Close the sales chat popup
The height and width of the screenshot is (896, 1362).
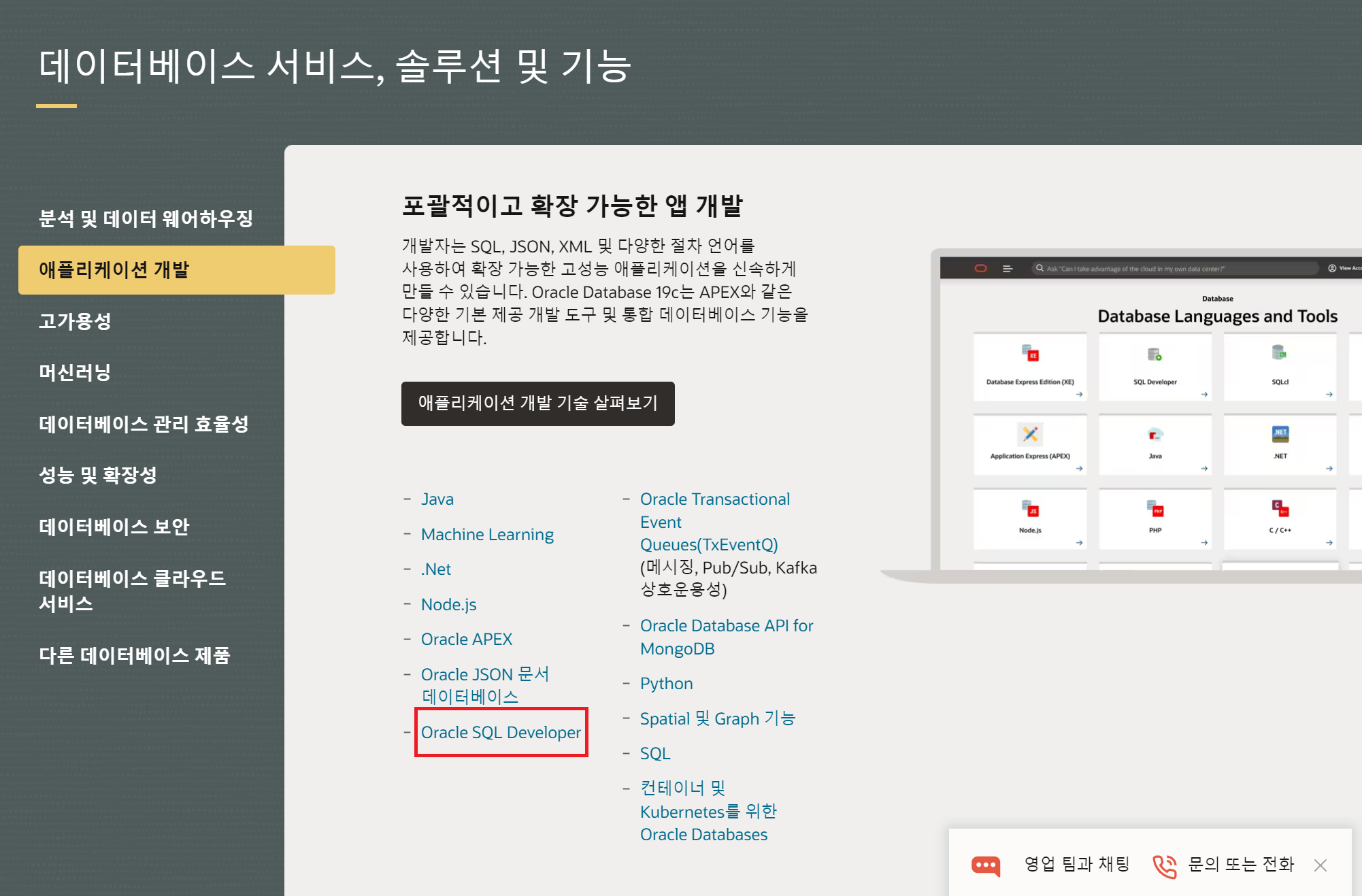[x=1320, y=865]
